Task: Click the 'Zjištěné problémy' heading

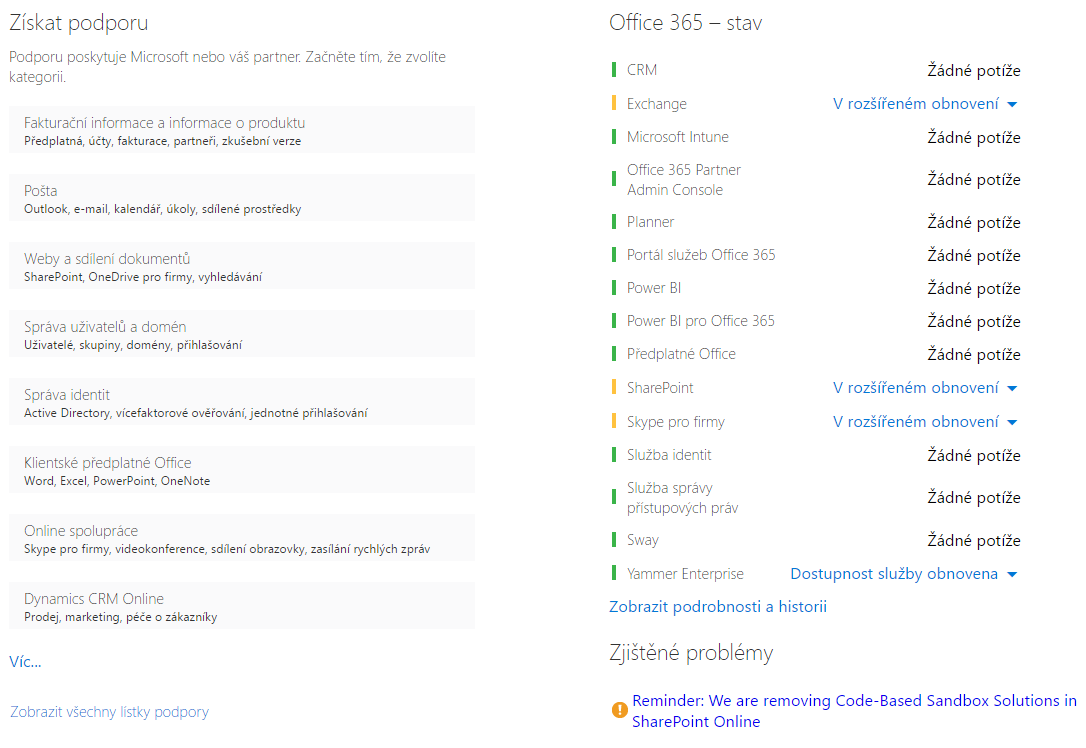Action: click(x=691, y=653)
